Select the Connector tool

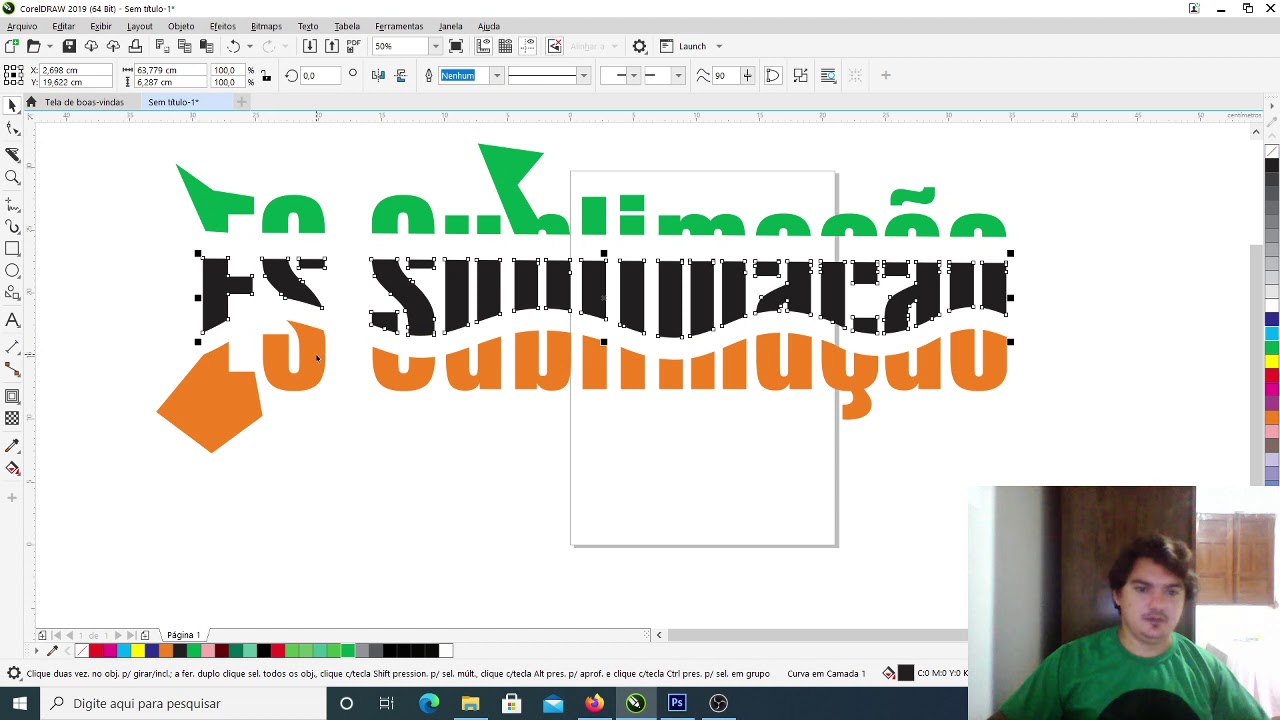click(12, 370)
